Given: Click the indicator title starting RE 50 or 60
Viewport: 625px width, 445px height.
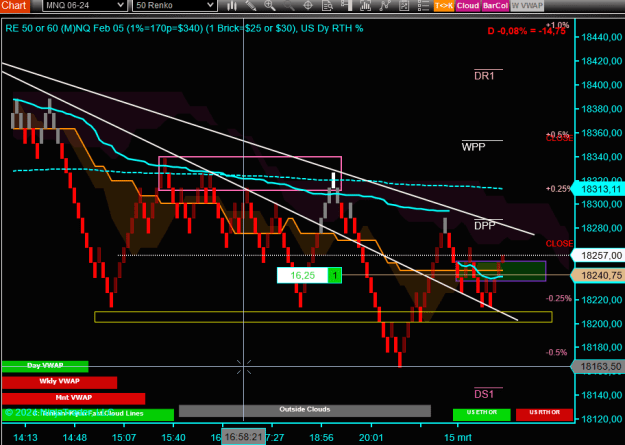Looking at the screenshot, I should pyautogui.click(x=184, y=28).
